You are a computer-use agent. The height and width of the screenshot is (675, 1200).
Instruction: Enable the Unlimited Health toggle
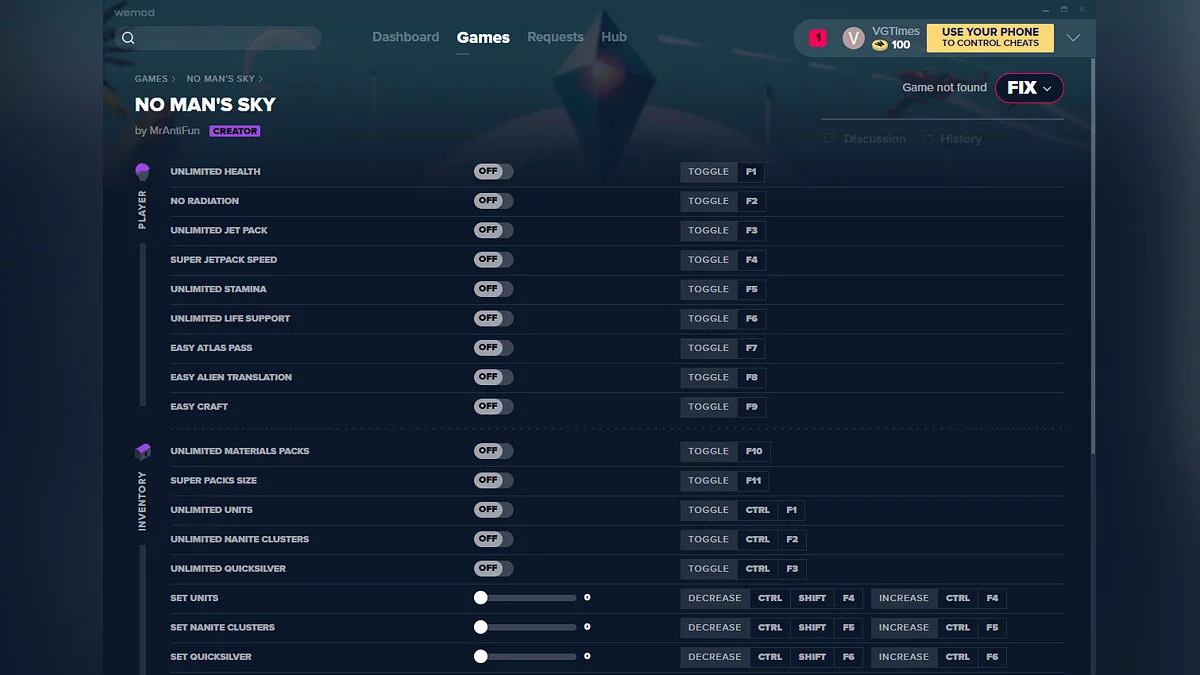point(493,171)
